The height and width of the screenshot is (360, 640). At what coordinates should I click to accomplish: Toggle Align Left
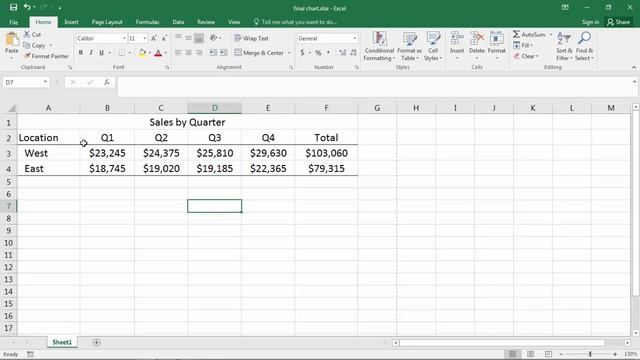[178, 53]
